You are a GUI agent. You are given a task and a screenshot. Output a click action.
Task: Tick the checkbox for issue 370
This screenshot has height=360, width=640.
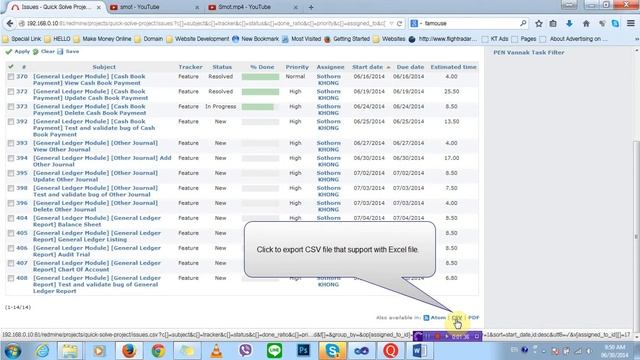click(11, 77)
